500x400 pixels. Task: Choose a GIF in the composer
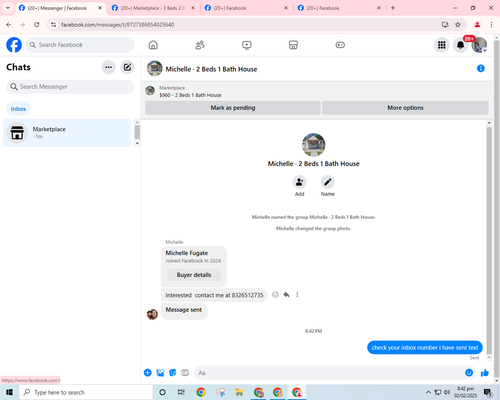[x=185, y=373]
